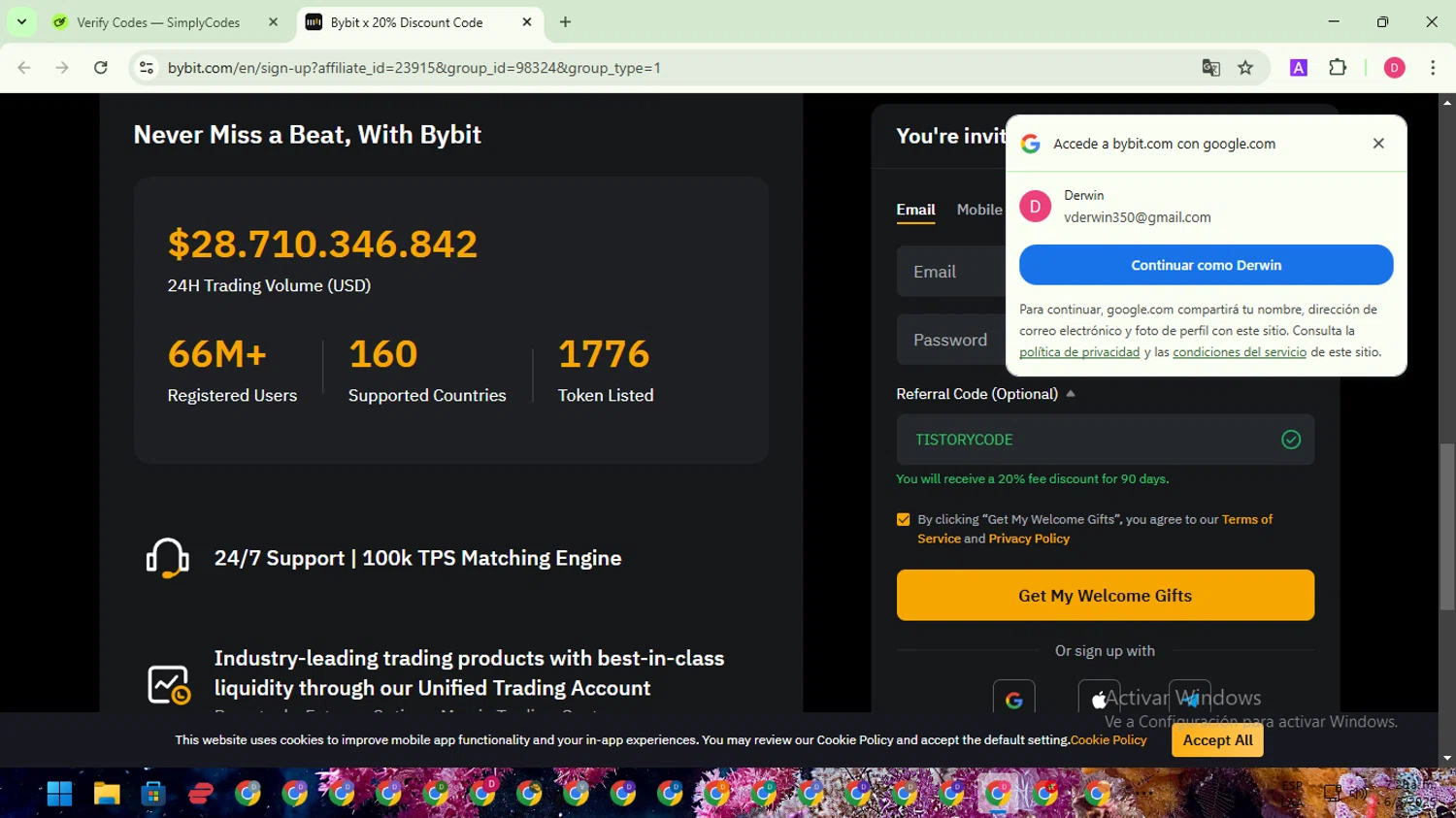The height and width of the screenshot is (818, 1456).
Task: Click the scrollbar up arrow
Action: point(1447,101)
